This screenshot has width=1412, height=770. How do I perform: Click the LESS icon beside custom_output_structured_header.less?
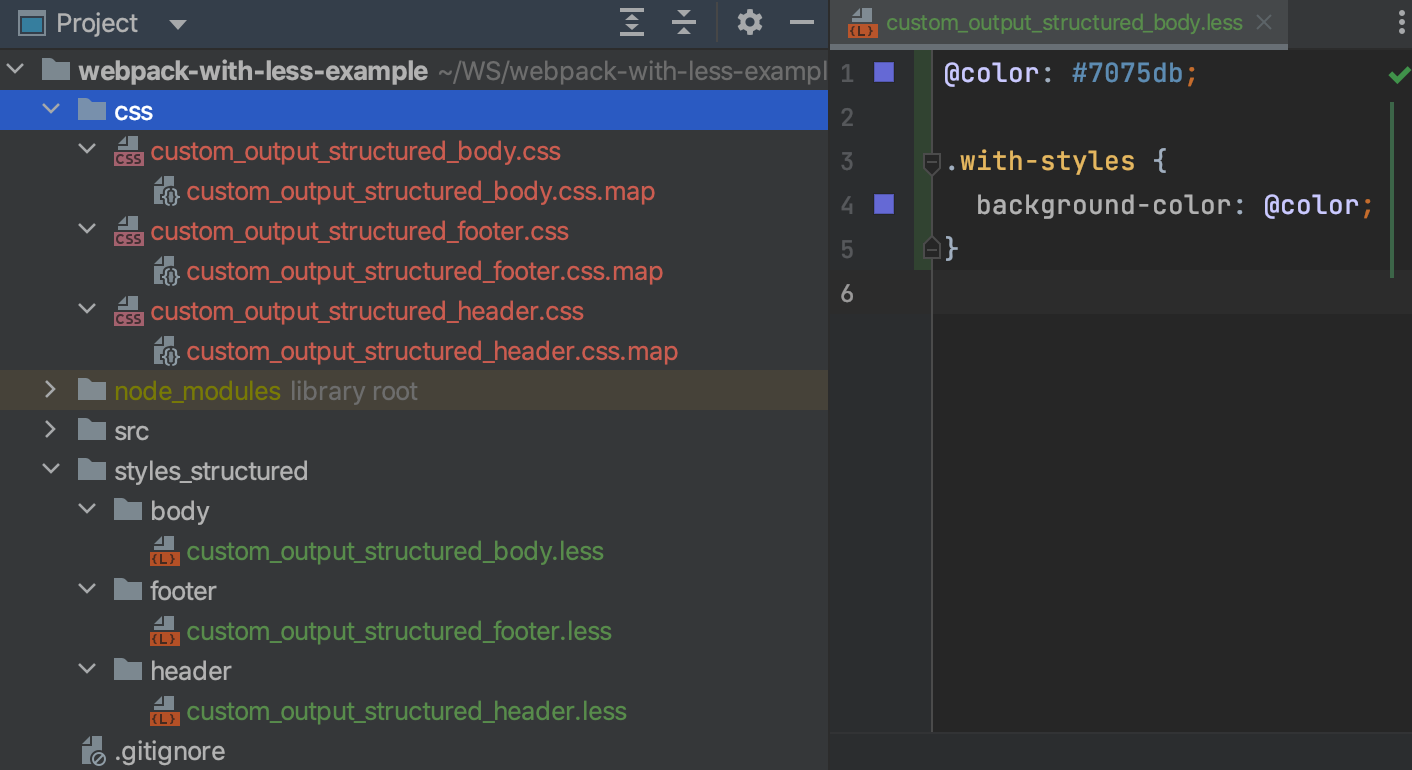[165, 711]
